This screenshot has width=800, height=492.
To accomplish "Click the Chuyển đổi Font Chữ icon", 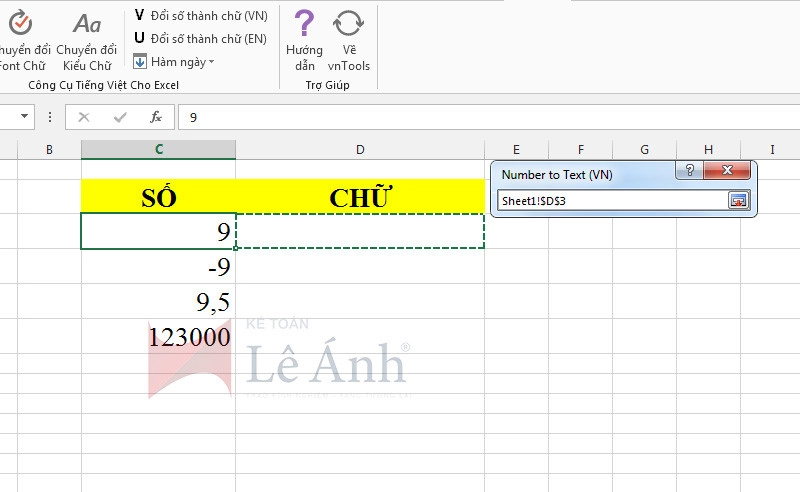I will tap(20, 24).
